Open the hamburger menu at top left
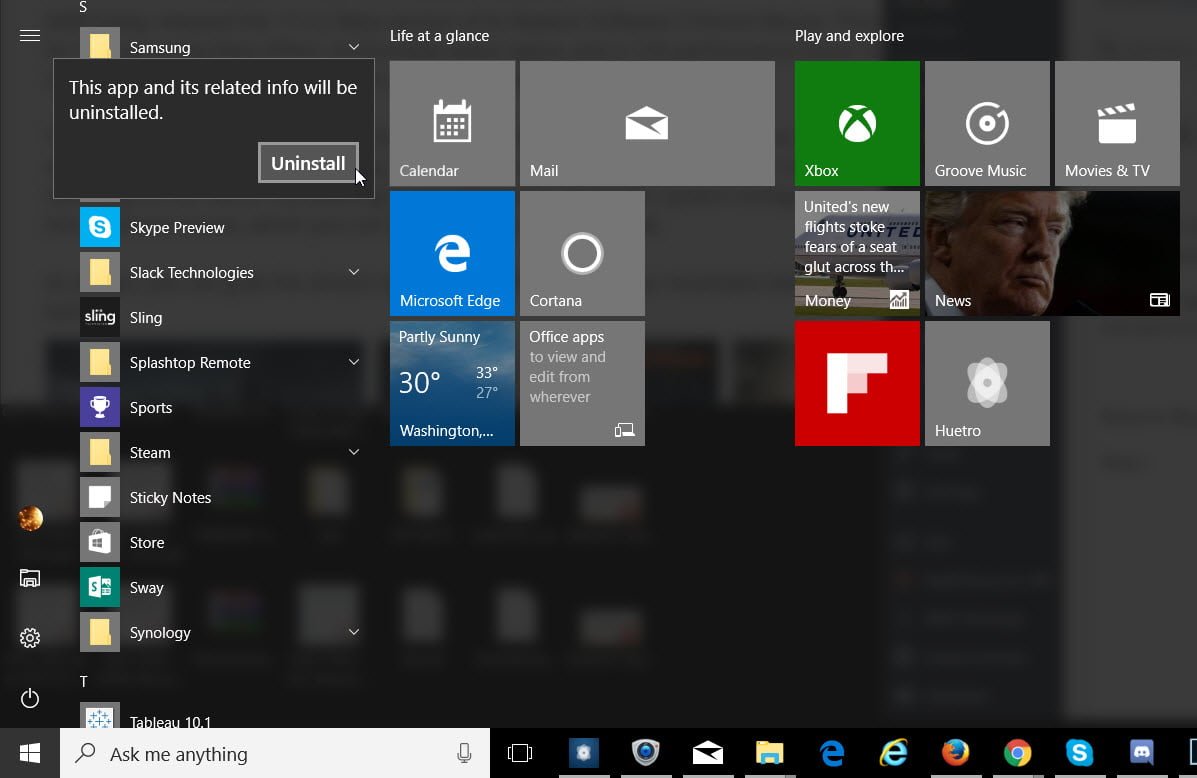Viewport: 1197px width, 778px height. click(30, 36)
